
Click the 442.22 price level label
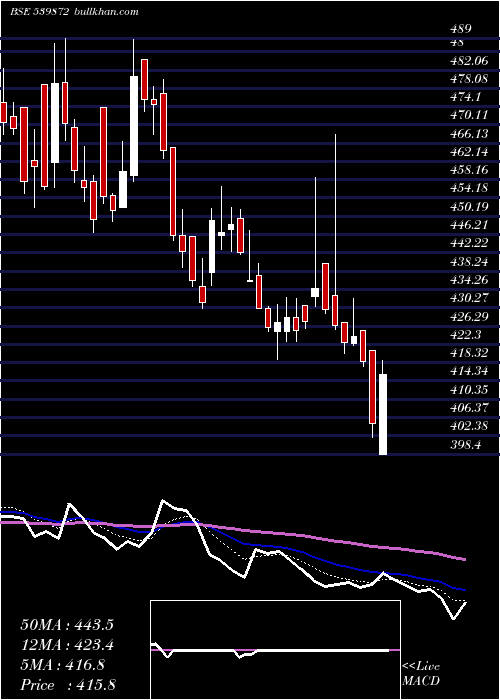[469, 243]
